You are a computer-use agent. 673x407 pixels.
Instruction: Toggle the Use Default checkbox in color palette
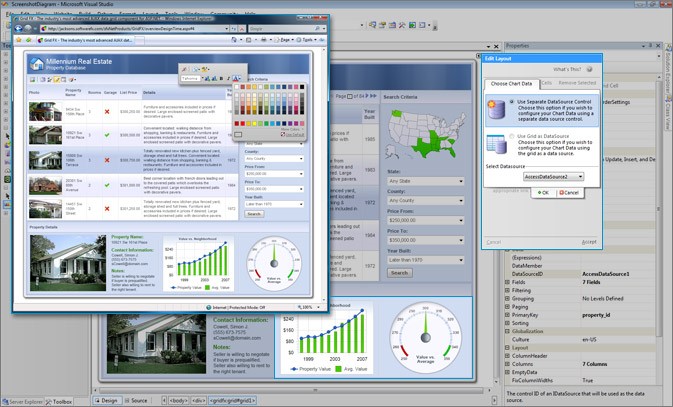coord(283,134)
